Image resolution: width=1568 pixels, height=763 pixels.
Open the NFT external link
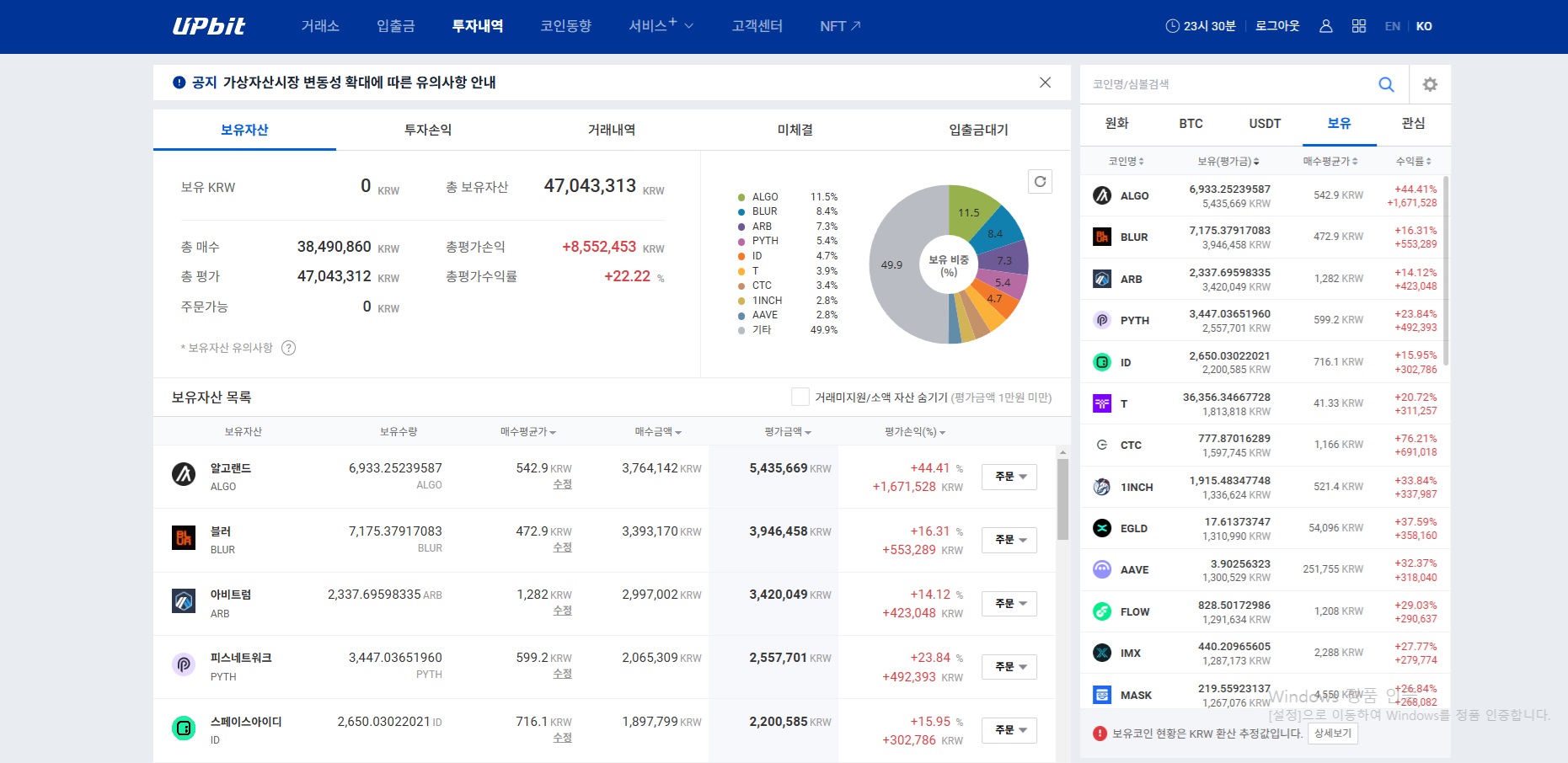pos(840,26)
